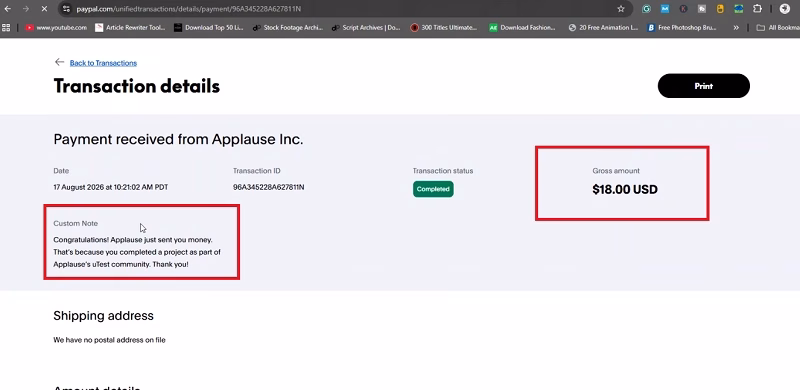This screenshot has width=800, height=390.
Task: Expand hidden bookmarks chevron
Action: coord(736,28)
